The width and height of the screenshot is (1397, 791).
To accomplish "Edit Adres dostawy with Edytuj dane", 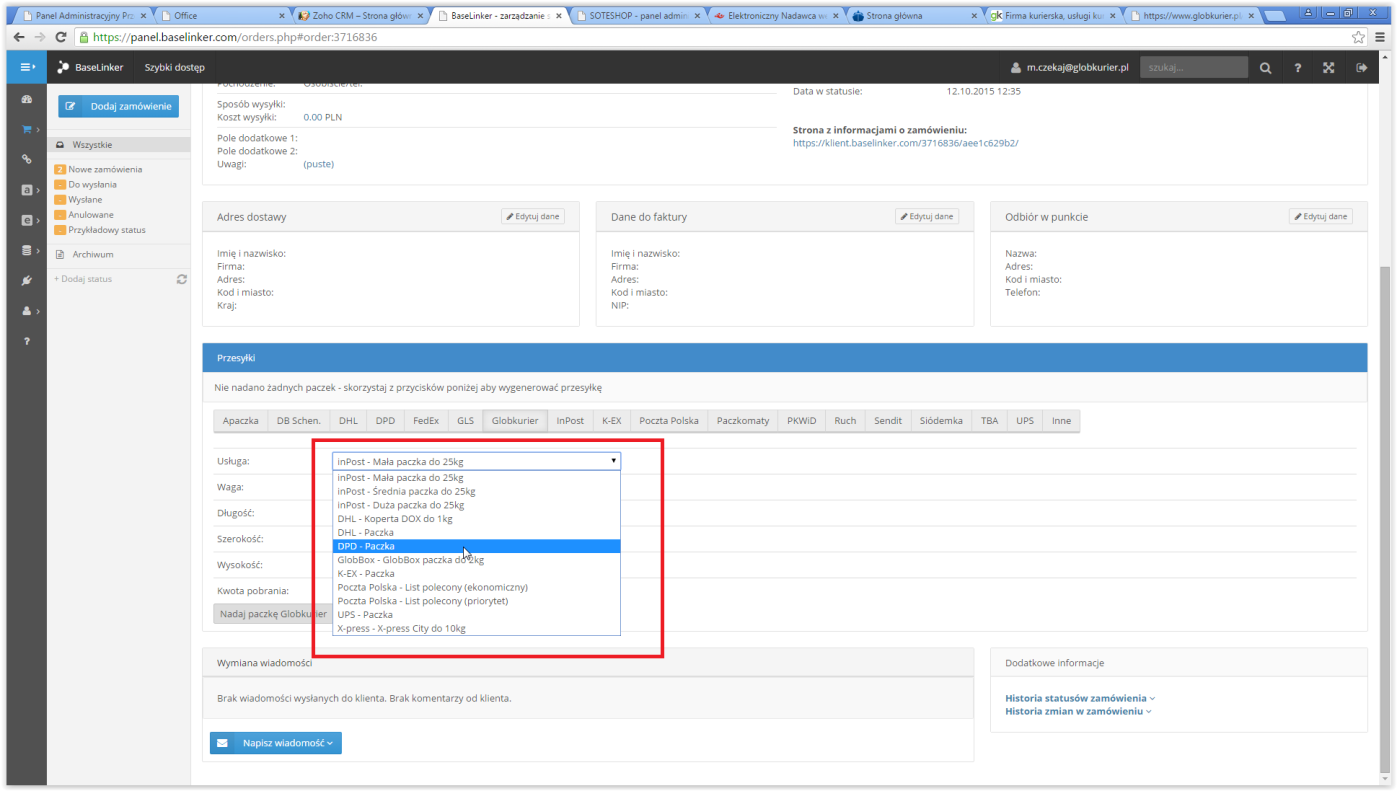I will [x=533, y=216].
